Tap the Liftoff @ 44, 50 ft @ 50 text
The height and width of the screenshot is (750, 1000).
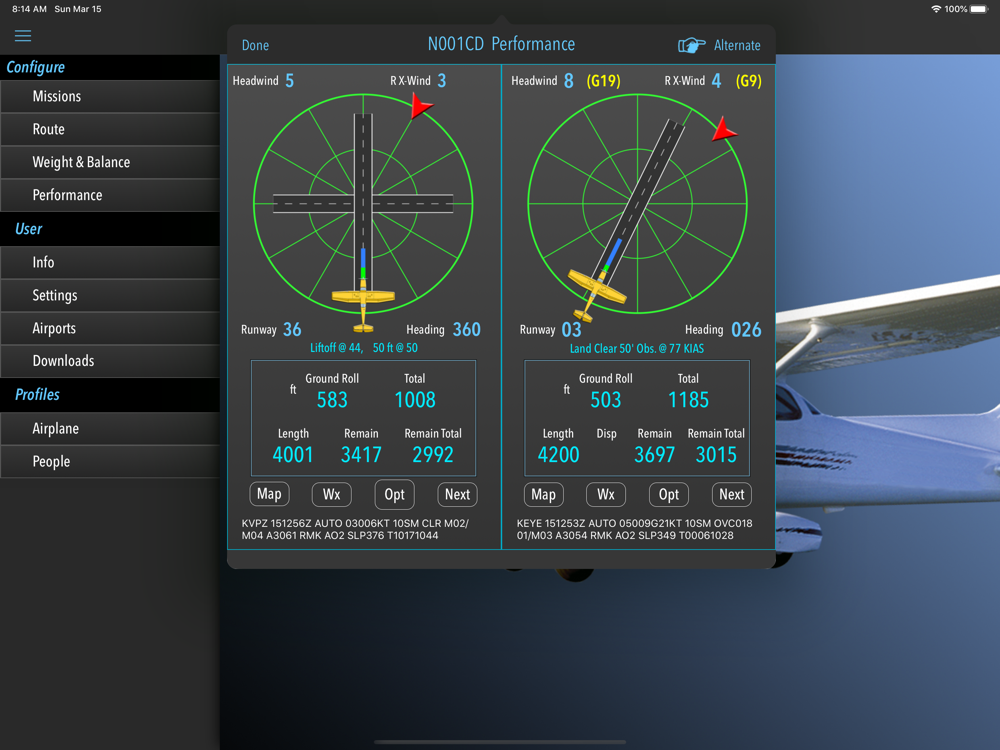coord(364,348)
